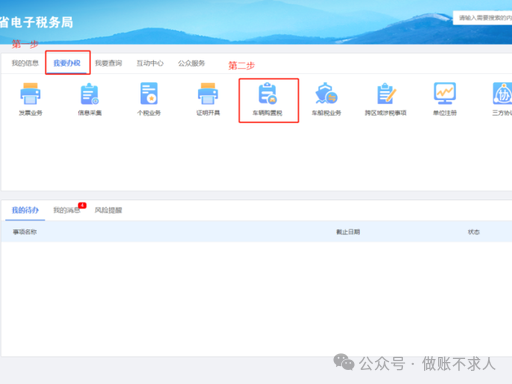
Task: Open 个税业务 document icon
Action: pos(149,94)
